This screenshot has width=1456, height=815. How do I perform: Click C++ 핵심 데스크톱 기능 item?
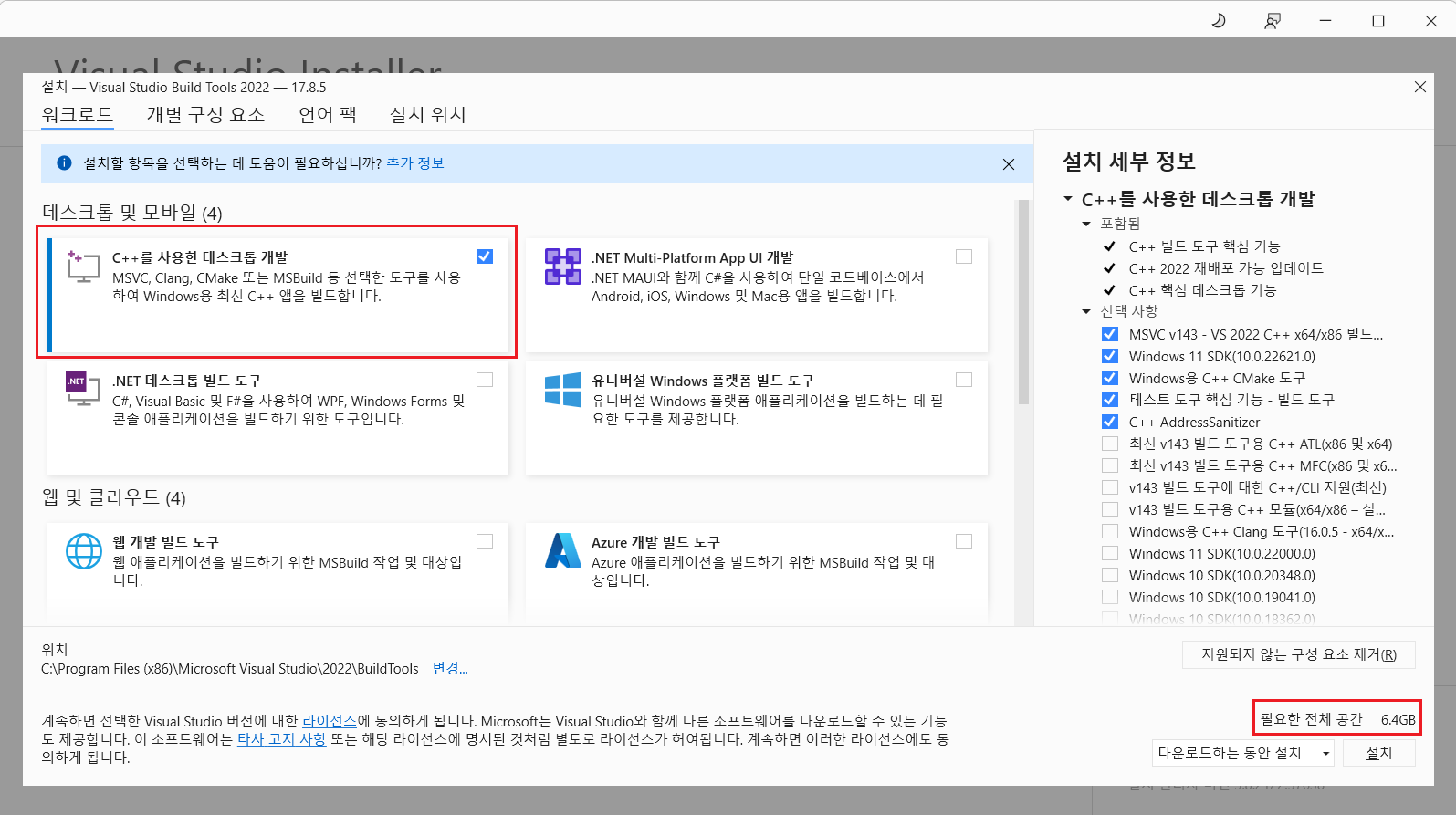pyautogui.click(x=1202, y=290)
